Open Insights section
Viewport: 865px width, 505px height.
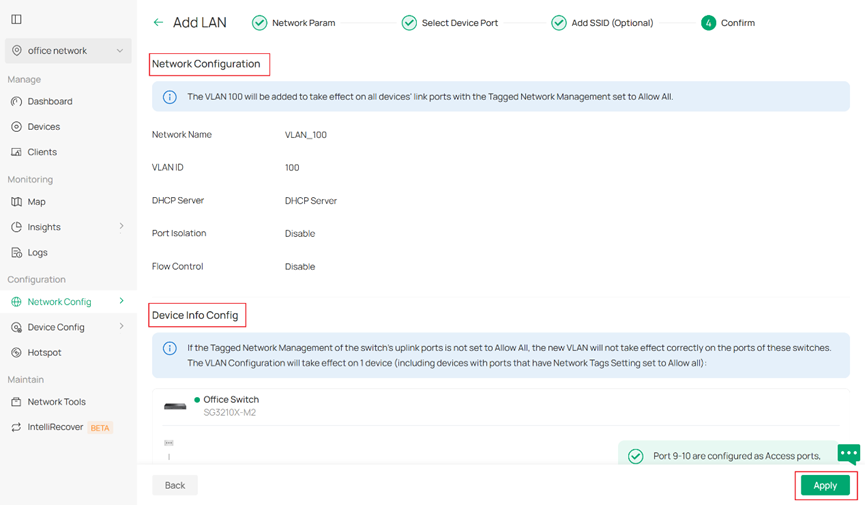point(44,227)
